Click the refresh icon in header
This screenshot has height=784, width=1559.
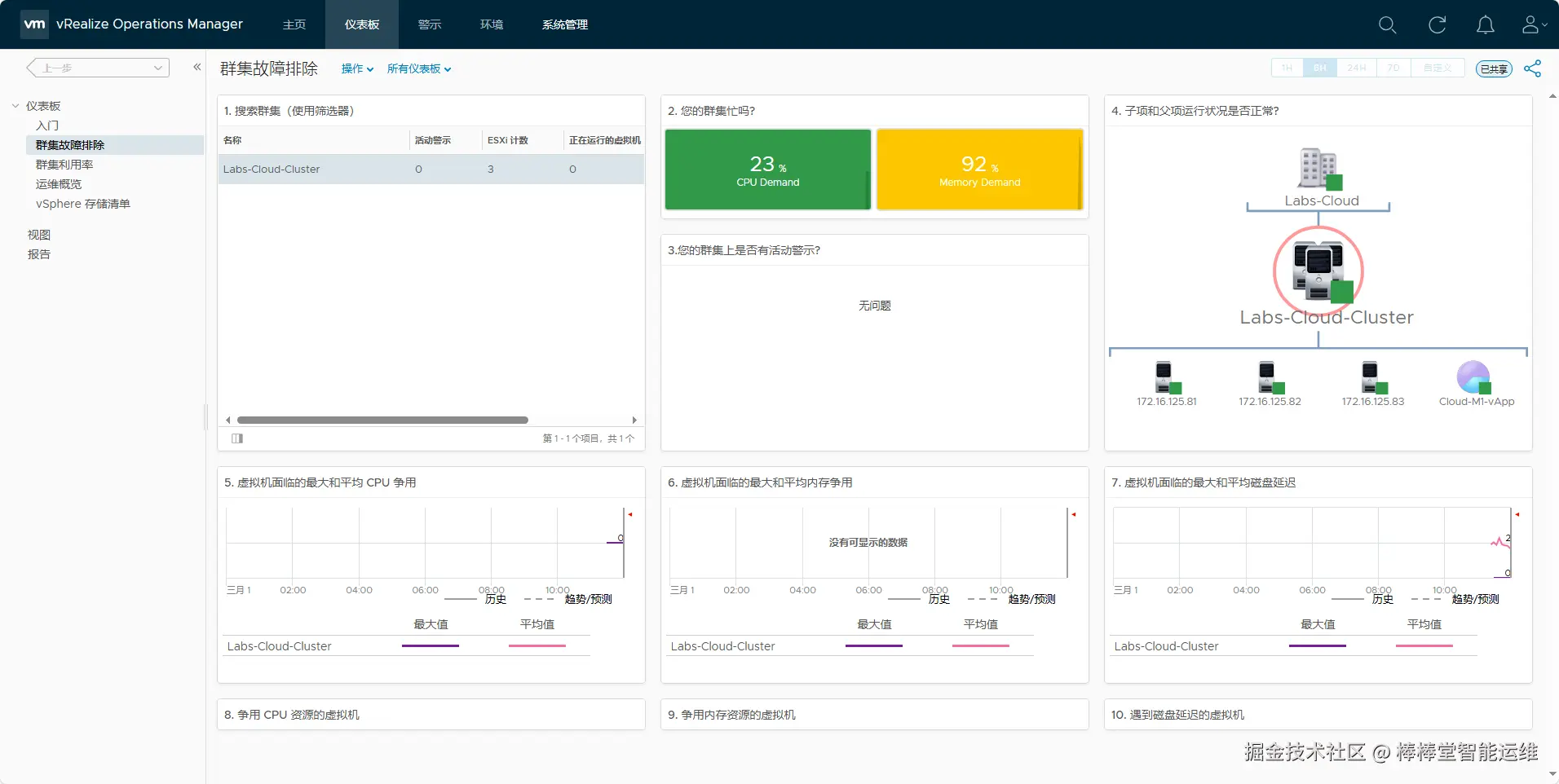1437,25
